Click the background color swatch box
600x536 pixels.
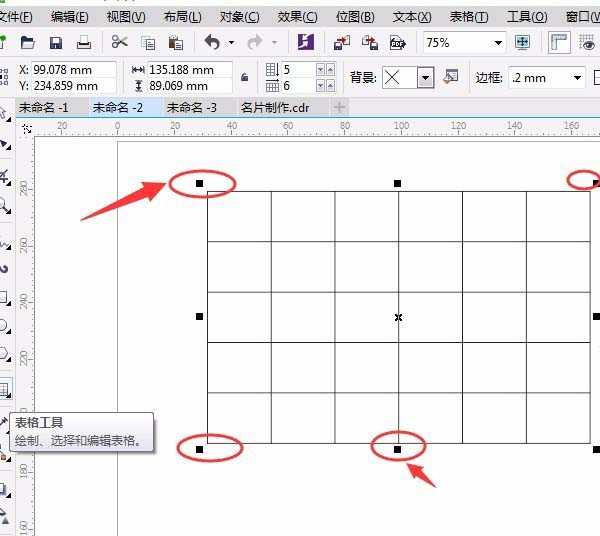(397, 78)
